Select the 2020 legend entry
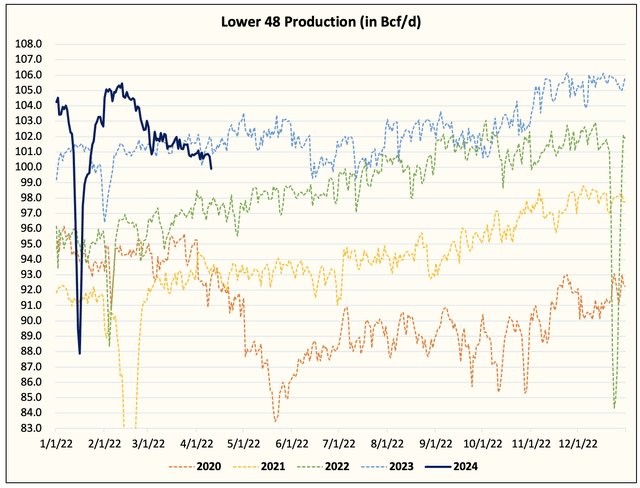Screen dimensions: 640x488 (195, 466)
